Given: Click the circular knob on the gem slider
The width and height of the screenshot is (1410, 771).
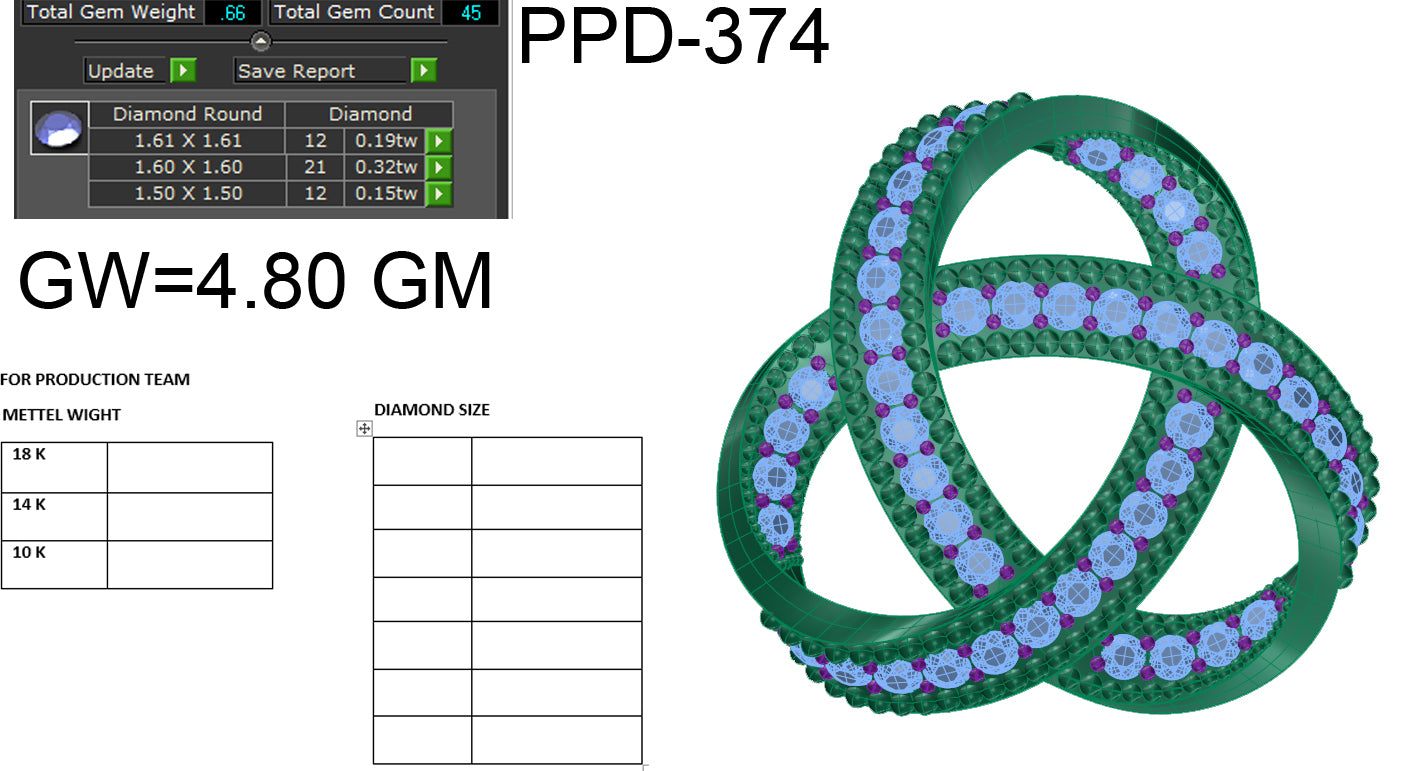Looking at the screenshot, I should click(x=262, y=43).
